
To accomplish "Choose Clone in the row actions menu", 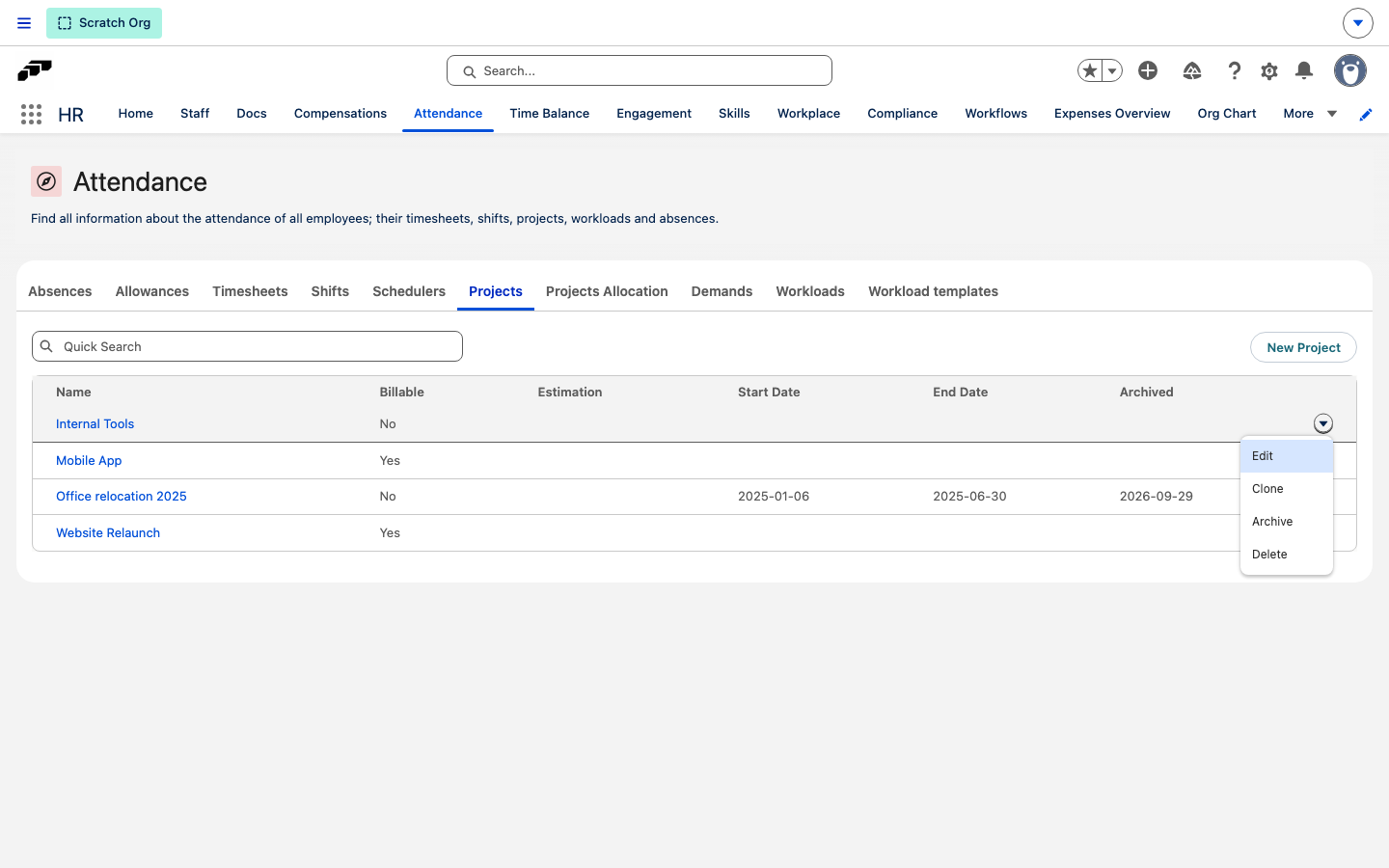I will point(1287,489).
